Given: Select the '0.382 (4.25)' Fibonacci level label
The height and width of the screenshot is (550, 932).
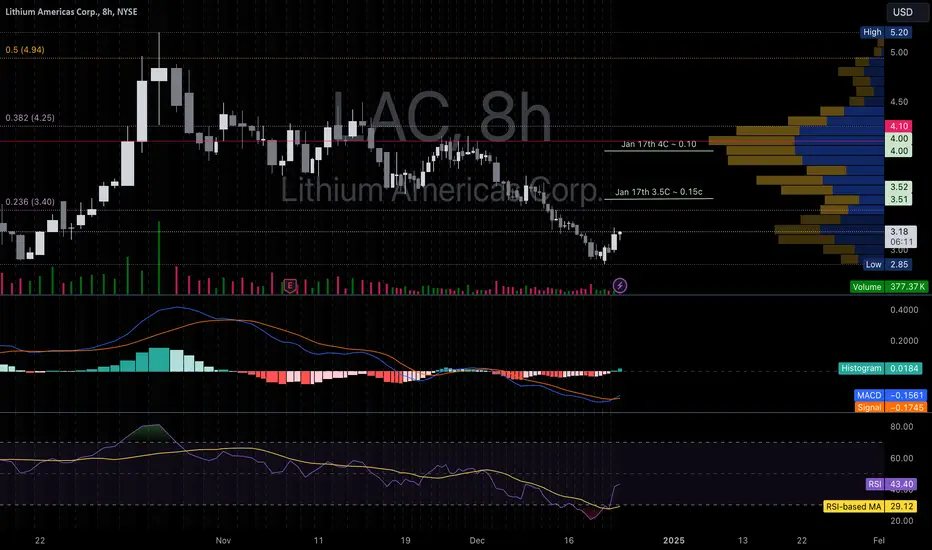Looking at the screenshot, I should point(30,118).
